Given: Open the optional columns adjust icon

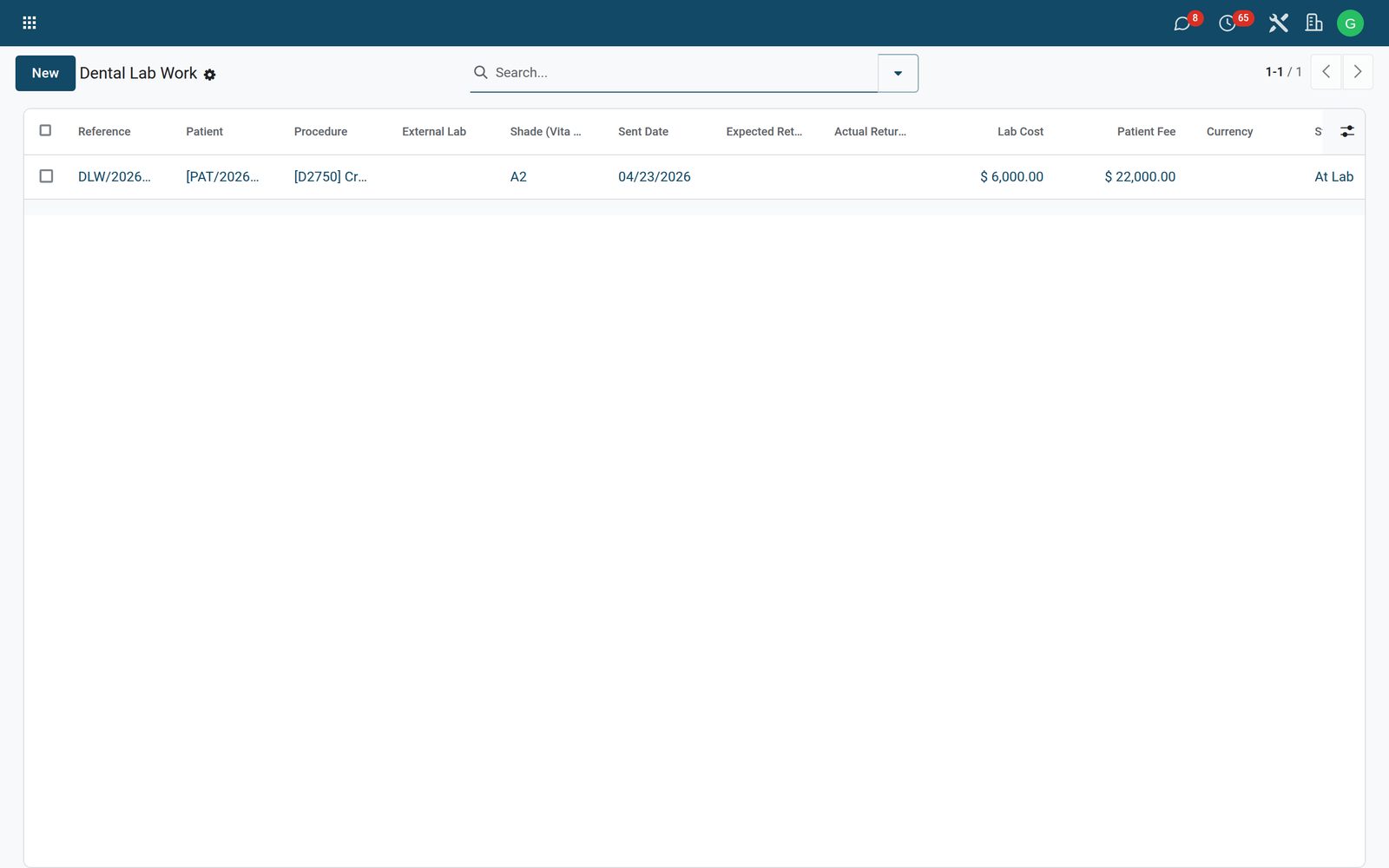Looking at the screenshot, I should 1347,131.
